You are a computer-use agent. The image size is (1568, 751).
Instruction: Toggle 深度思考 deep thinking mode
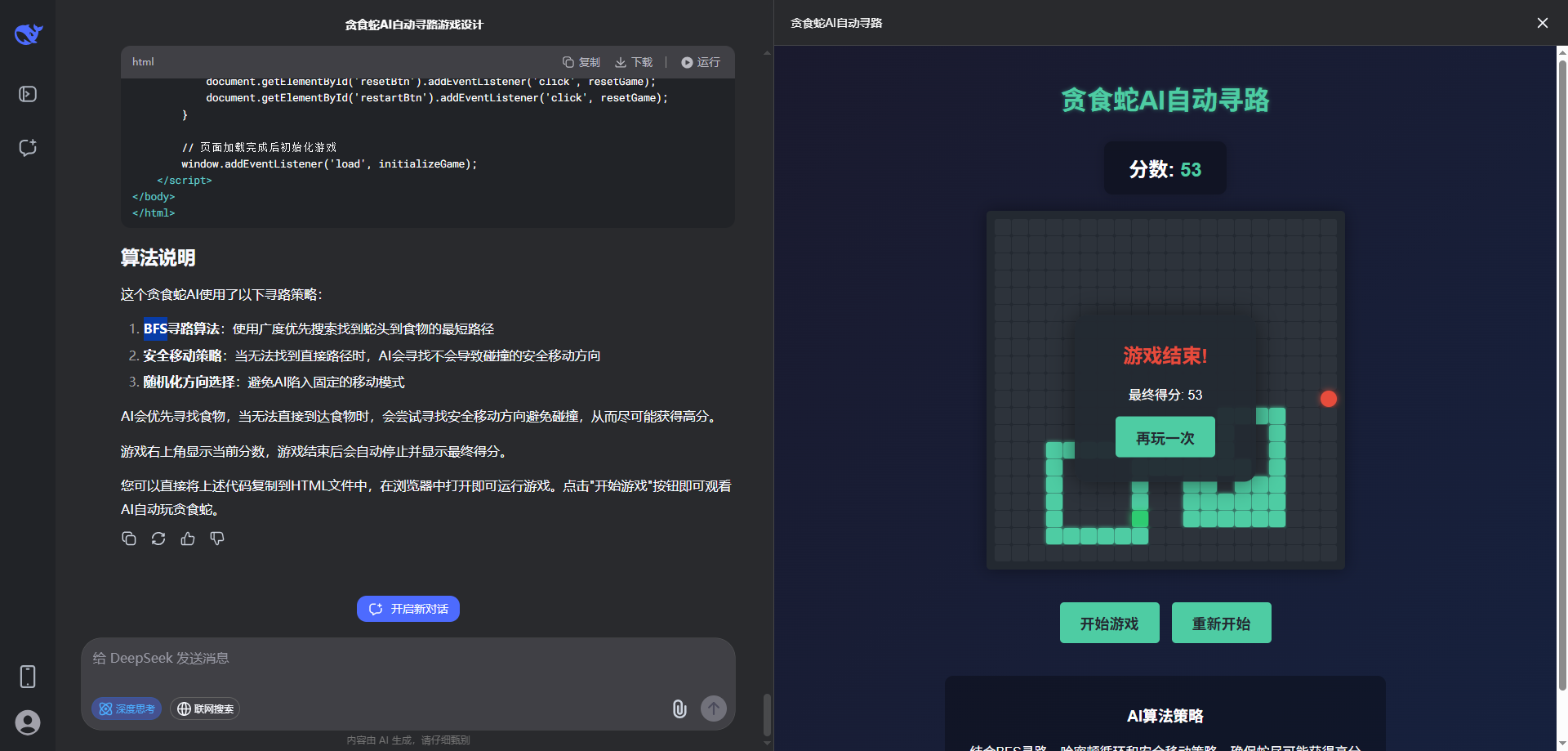(127, 709)
